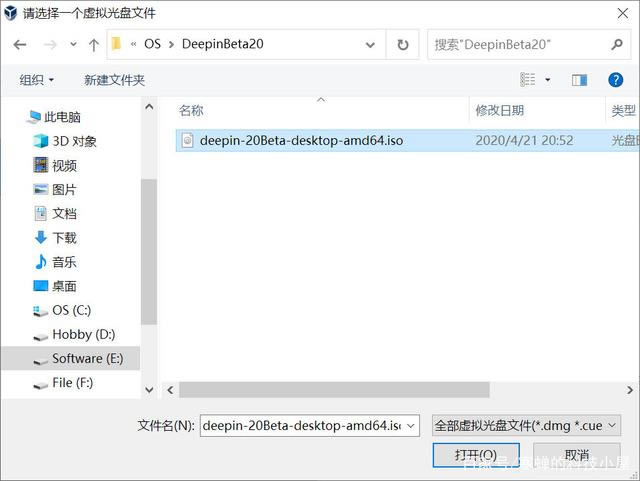Click the 桌面 desktop icon
Screen dimensions: 640x481
(x=41, y=286)
